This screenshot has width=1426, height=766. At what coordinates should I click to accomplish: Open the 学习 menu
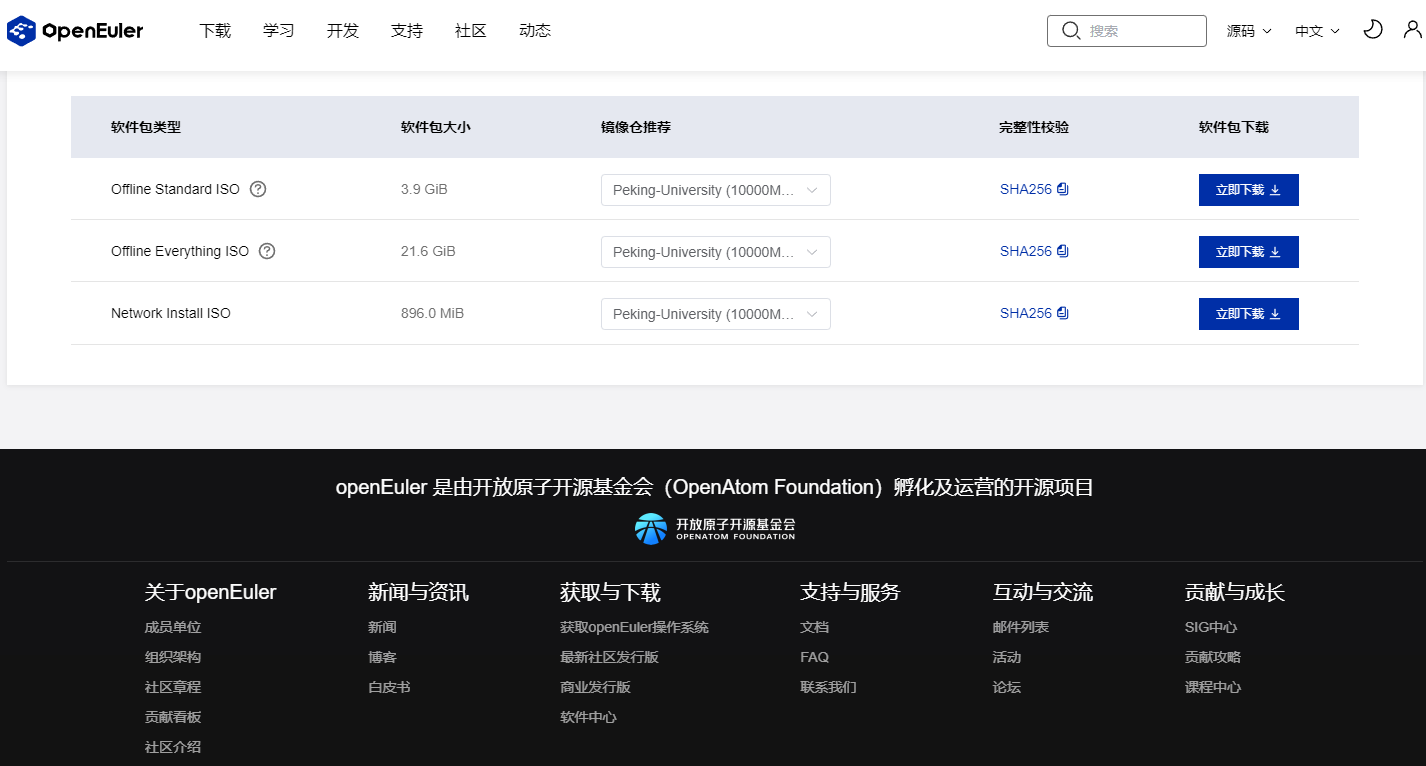(x=279, y=31)
